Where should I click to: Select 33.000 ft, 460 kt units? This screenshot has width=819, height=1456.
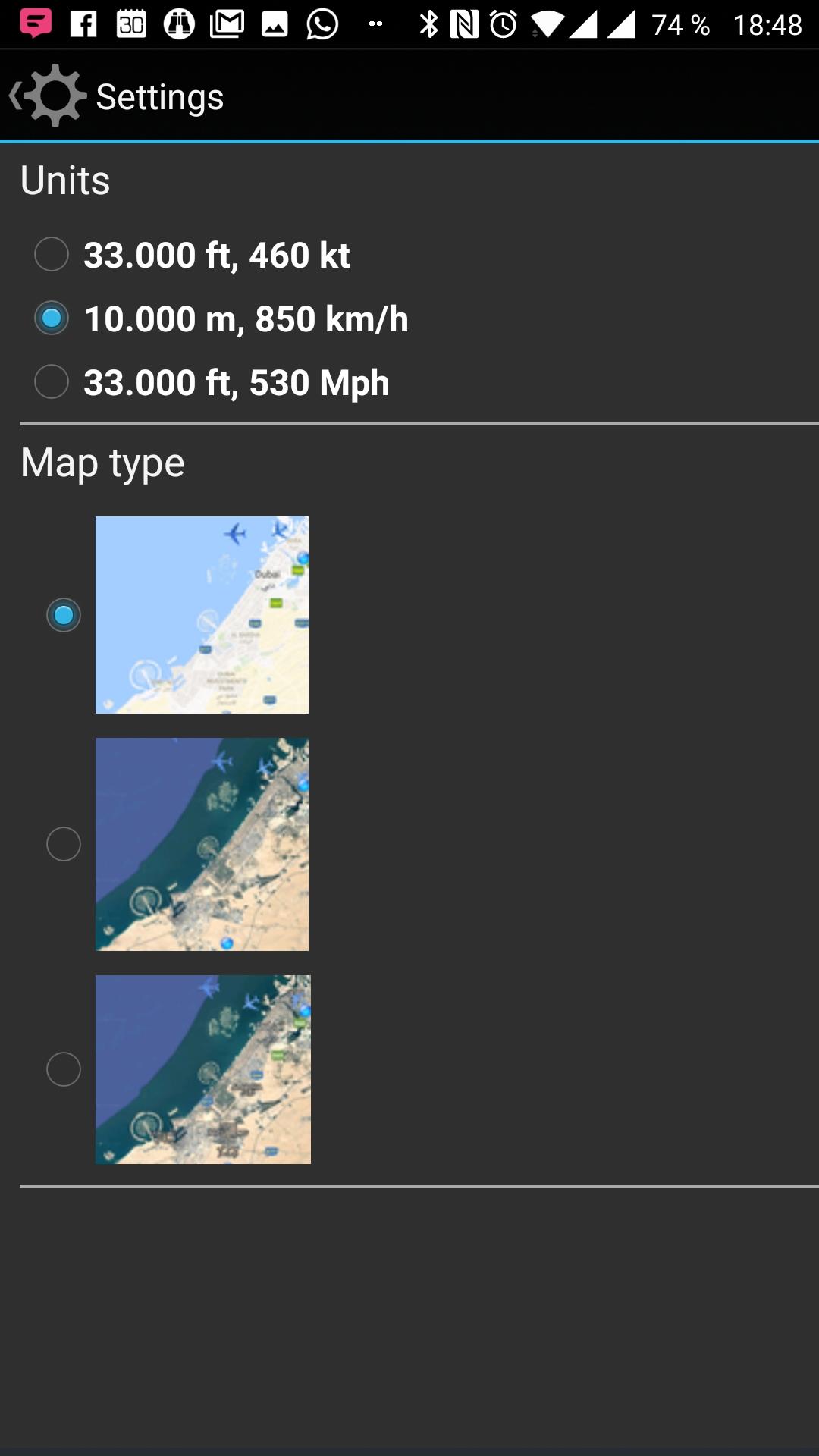[x=193, y=255]
